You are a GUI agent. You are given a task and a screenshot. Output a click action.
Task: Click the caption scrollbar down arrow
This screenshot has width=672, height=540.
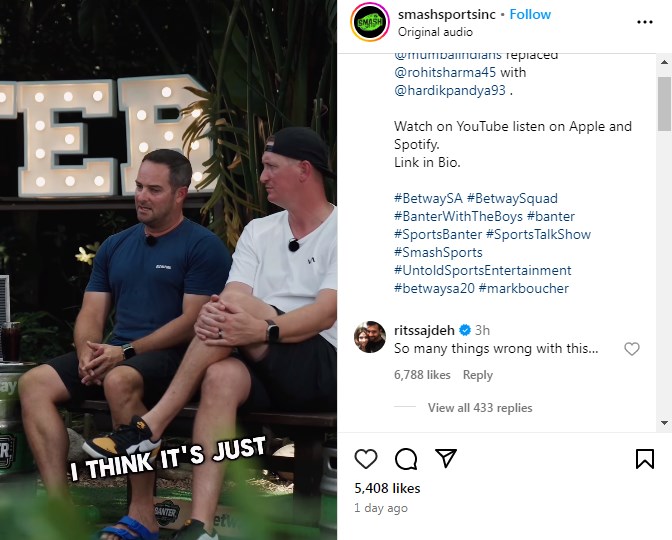coord(664,423)
